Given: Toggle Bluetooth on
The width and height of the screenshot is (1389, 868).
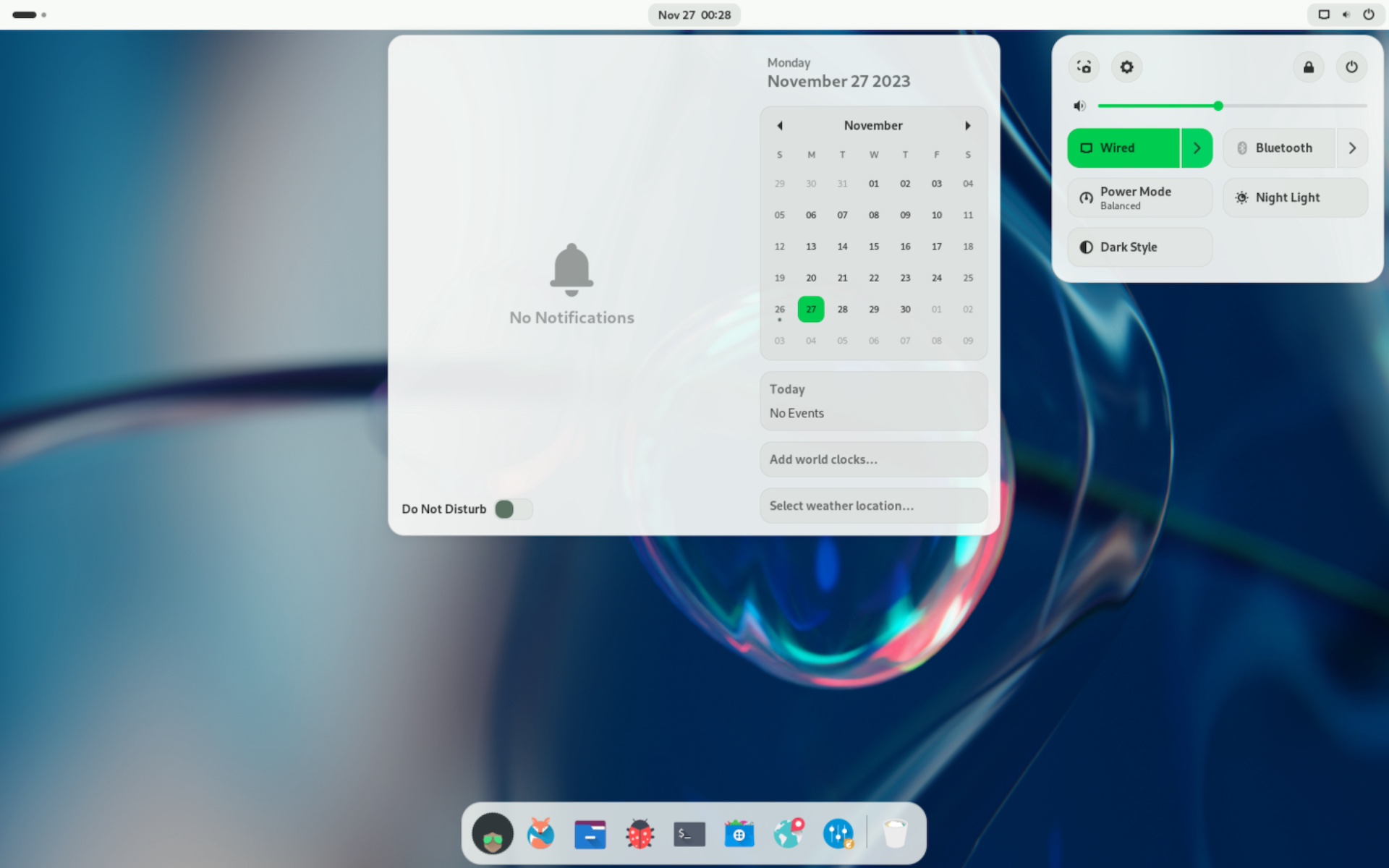Looking at the screenshot, I should (1278, 148).
